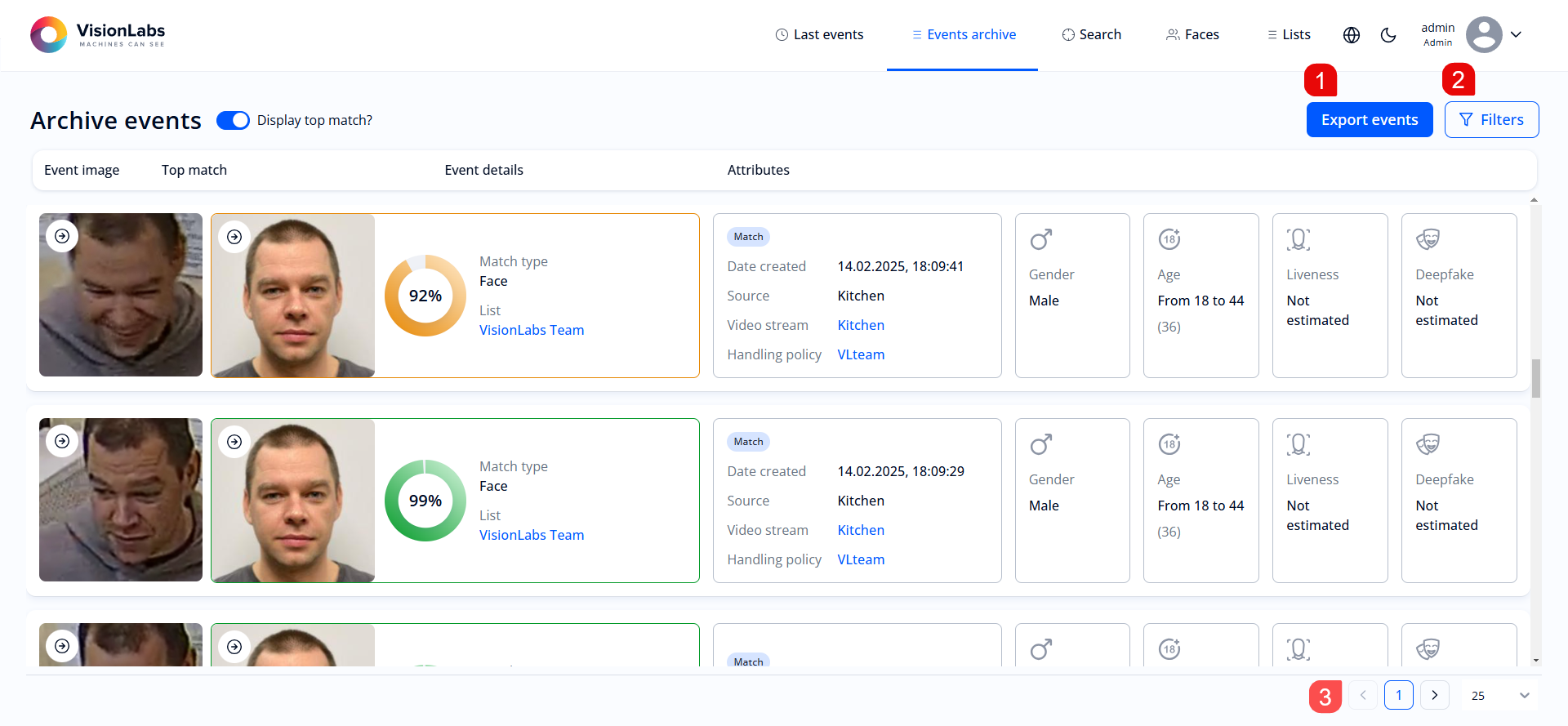Open the 25 per page dropdown

(1500, 696)
